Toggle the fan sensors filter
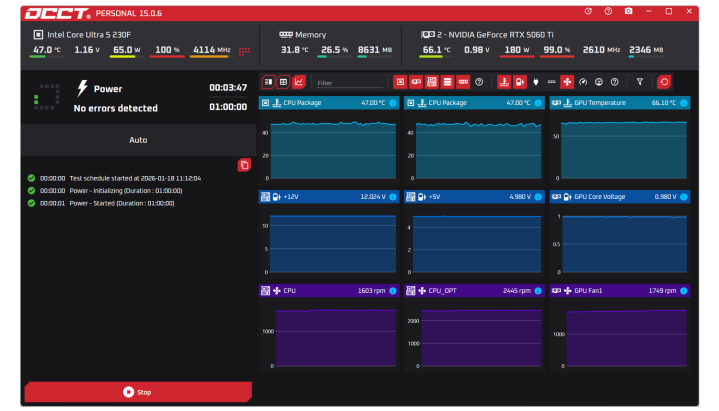 point(567,82)
